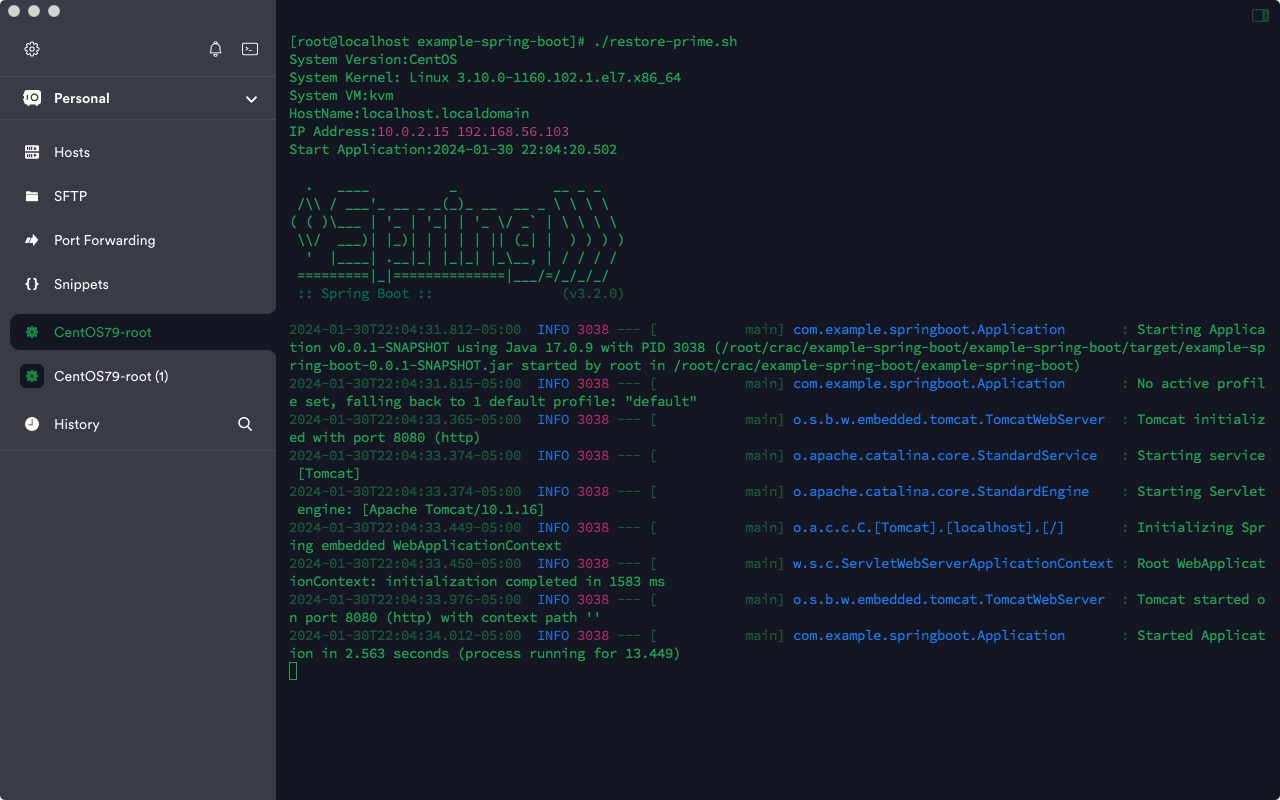Viewport: 1280px width, 800px height.
Task: Click the Personal vault icon
Action: pos(32,98)
